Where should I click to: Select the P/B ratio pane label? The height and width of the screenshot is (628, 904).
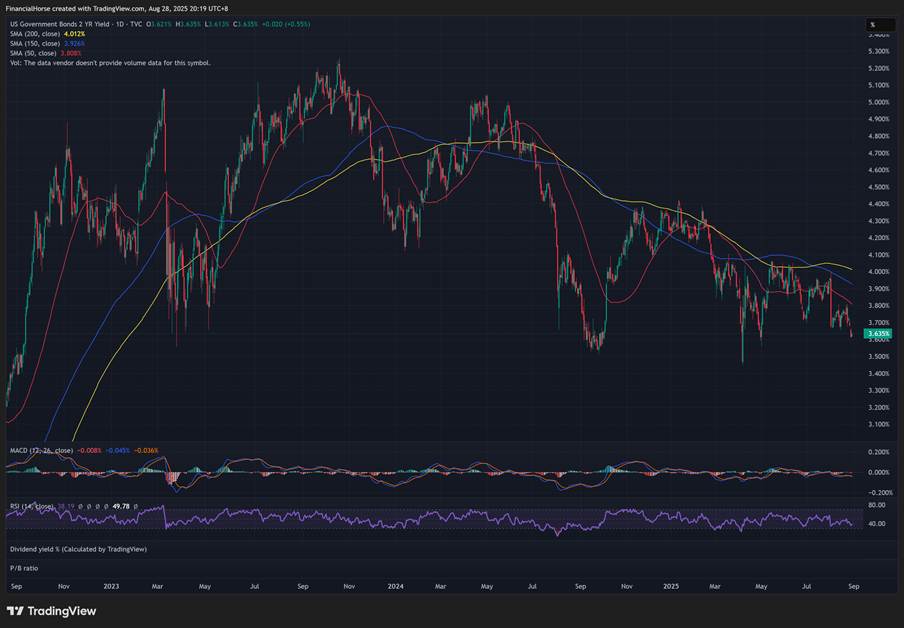[24, 567]
